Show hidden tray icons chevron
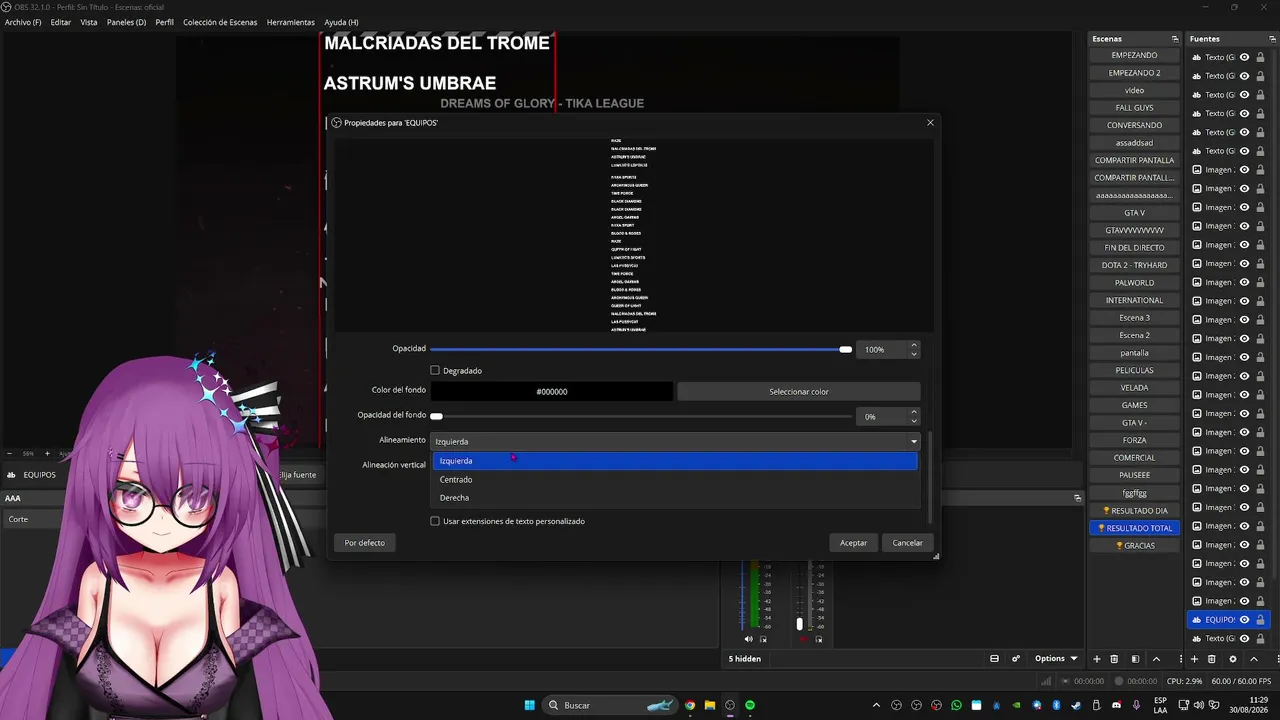1280x720 pixels. coord(877,705)
